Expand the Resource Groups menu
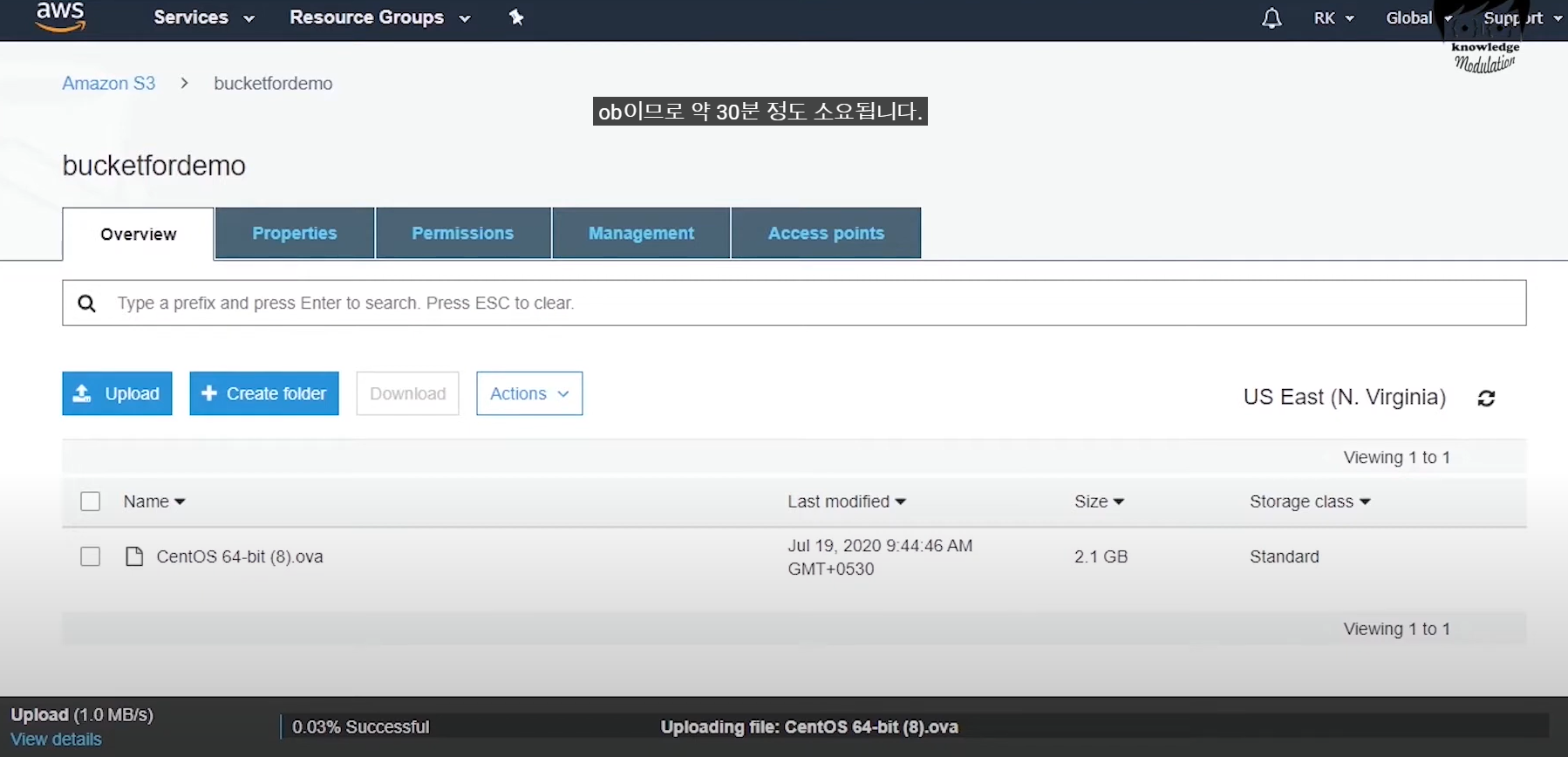The image size is (1568, 757). [380, 17]
